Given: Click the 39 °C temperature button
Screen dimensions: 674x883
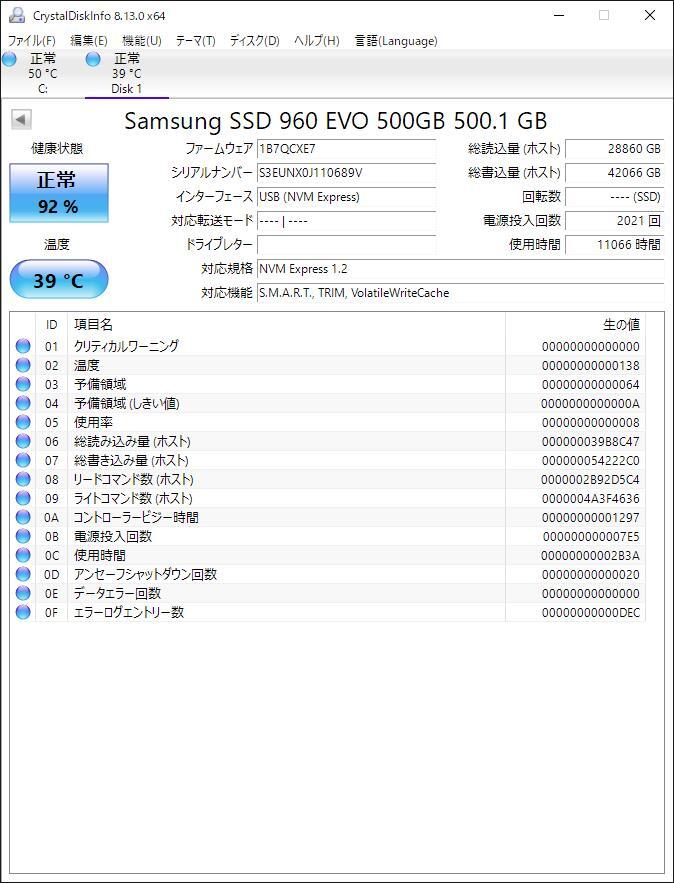Looking at the screenshot, I should [x=59, y=280].
